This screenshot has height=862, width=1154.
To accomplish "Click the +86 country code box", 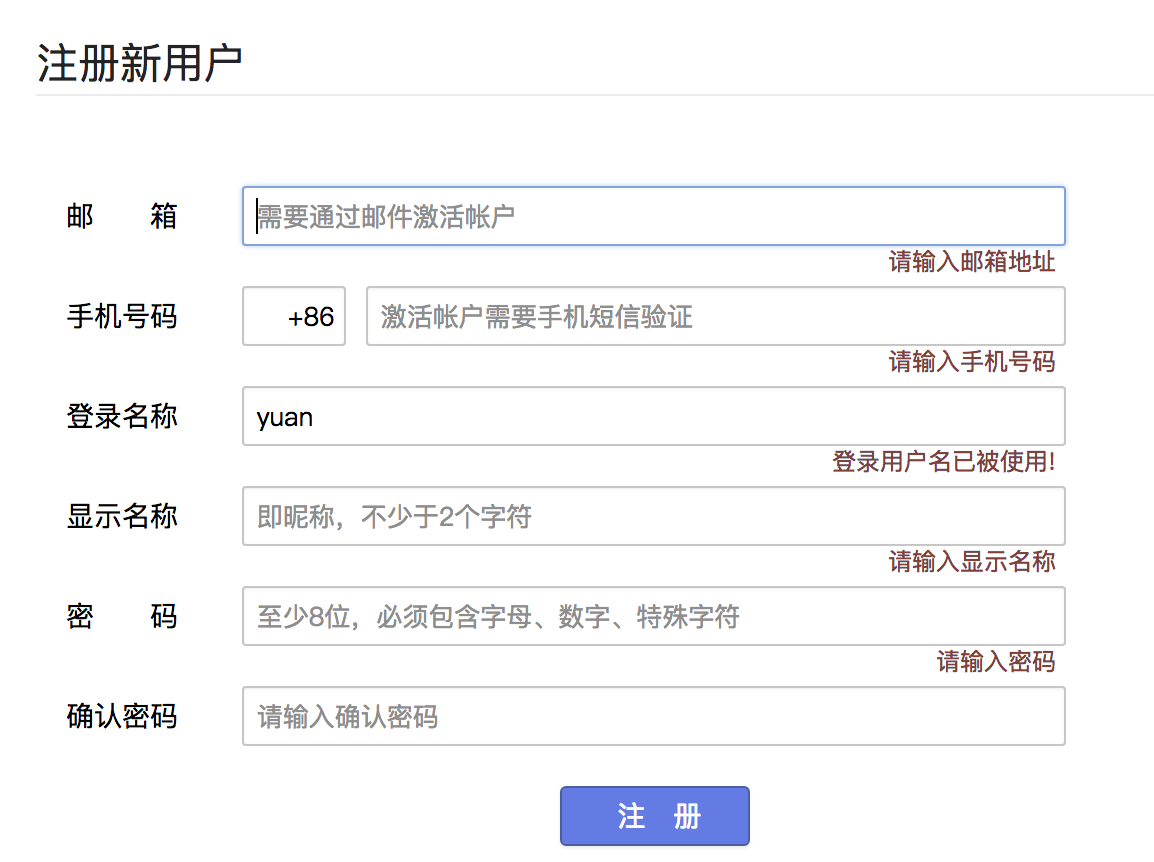I will pos(294,317).
